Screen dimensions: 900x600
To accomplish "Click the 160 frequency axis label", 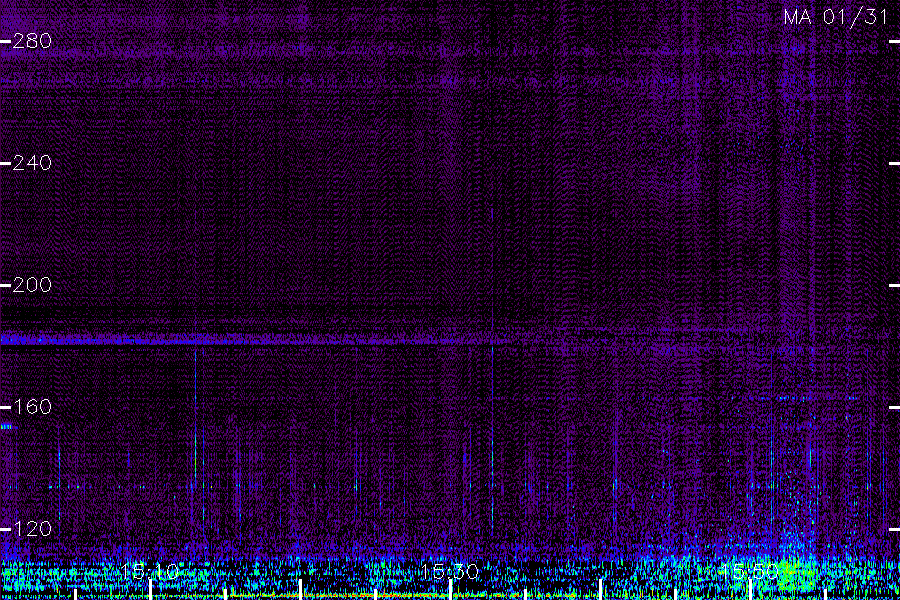I will coord(32,407).
